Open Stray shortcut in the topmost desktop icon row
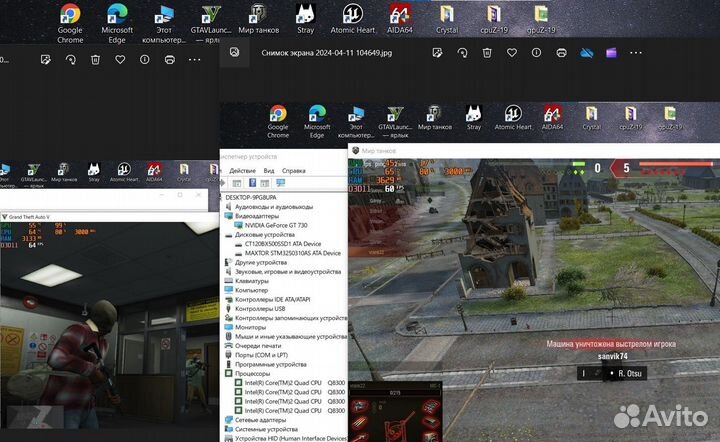 coord(305,19)
